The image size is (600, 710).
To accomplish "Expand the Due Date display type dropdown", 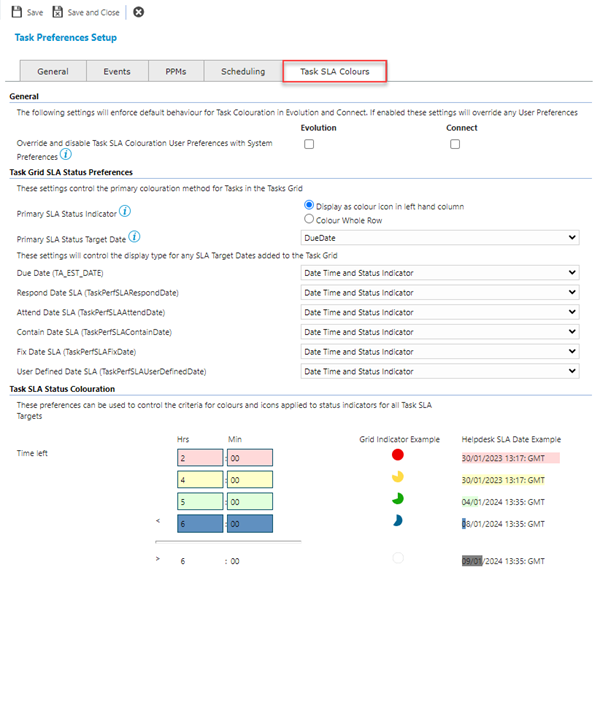I will tap(440, 272).
